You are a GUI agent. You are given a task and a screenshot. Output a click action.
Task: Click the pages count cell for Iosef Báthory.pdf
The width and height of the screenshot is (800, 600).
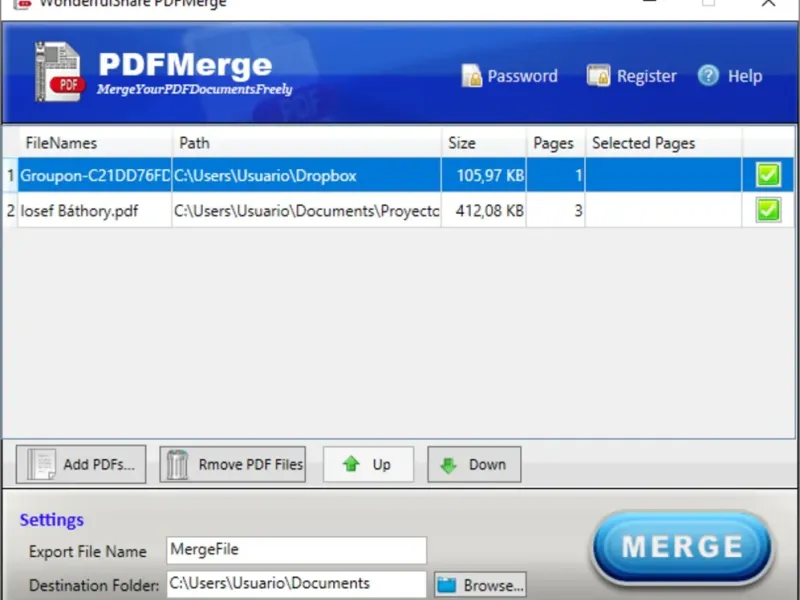click(x=556, y=211)
